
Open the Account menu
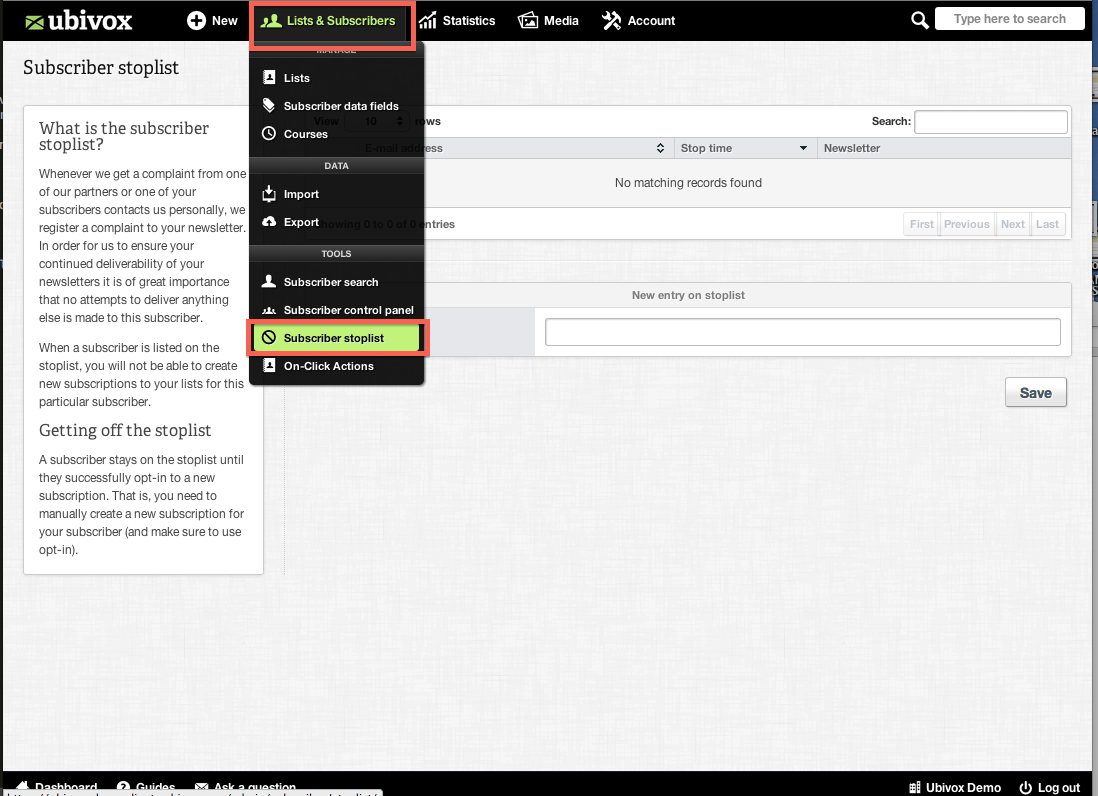coord(639,20)
